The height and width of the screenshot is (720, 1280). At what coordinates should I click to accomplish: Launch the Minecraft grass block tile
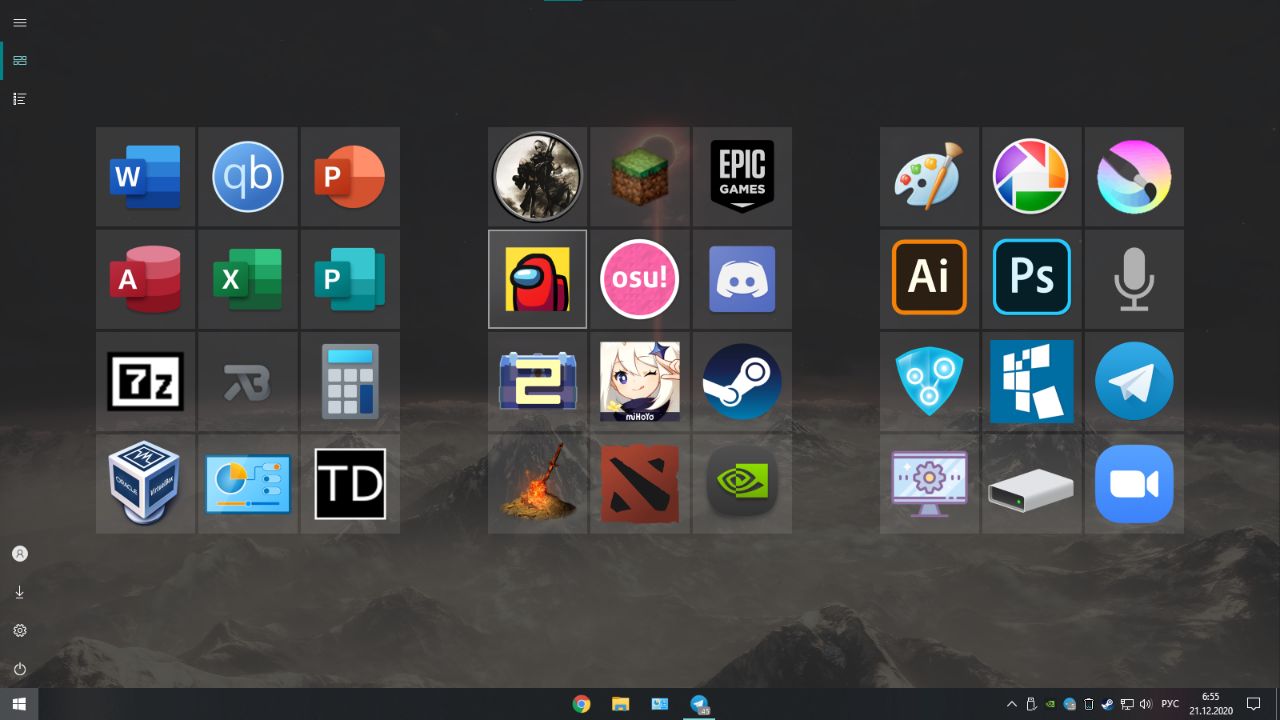click(640, 176)
